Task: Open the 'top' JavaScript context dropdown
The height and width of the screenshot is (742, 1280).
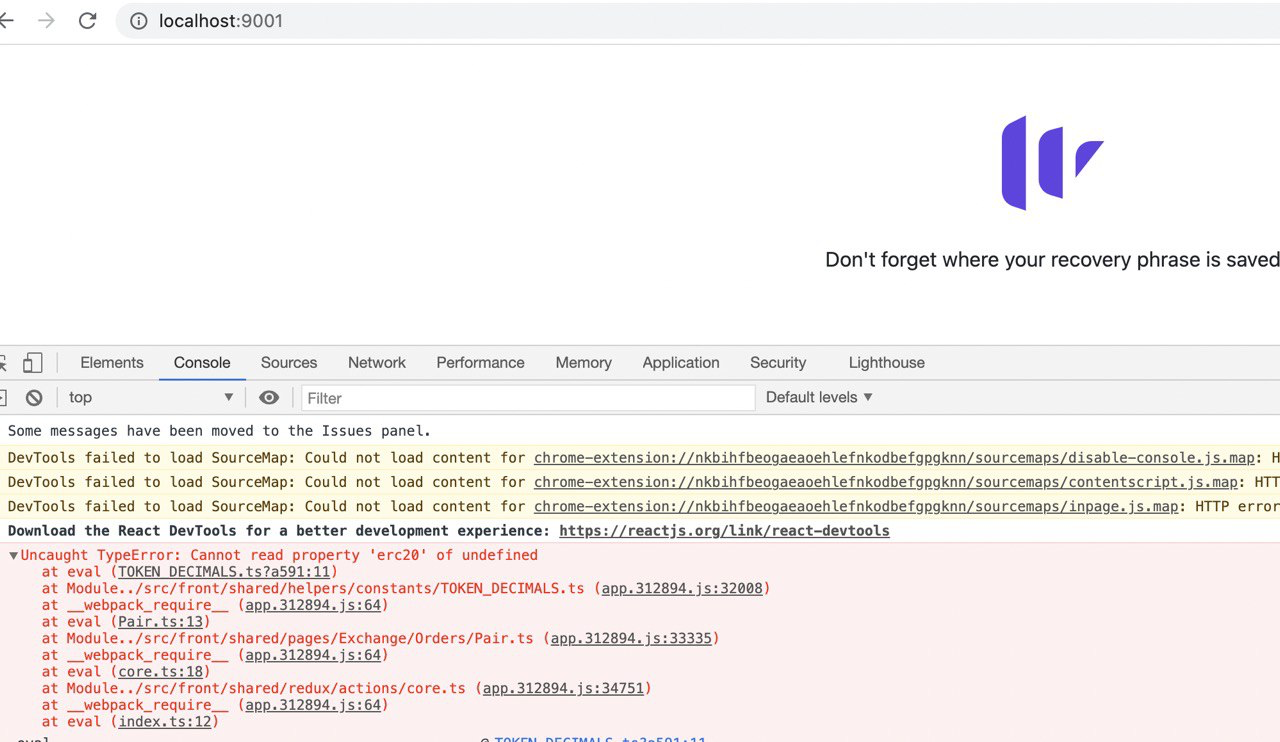Action: pyautogui.click(x=151, y=398)
